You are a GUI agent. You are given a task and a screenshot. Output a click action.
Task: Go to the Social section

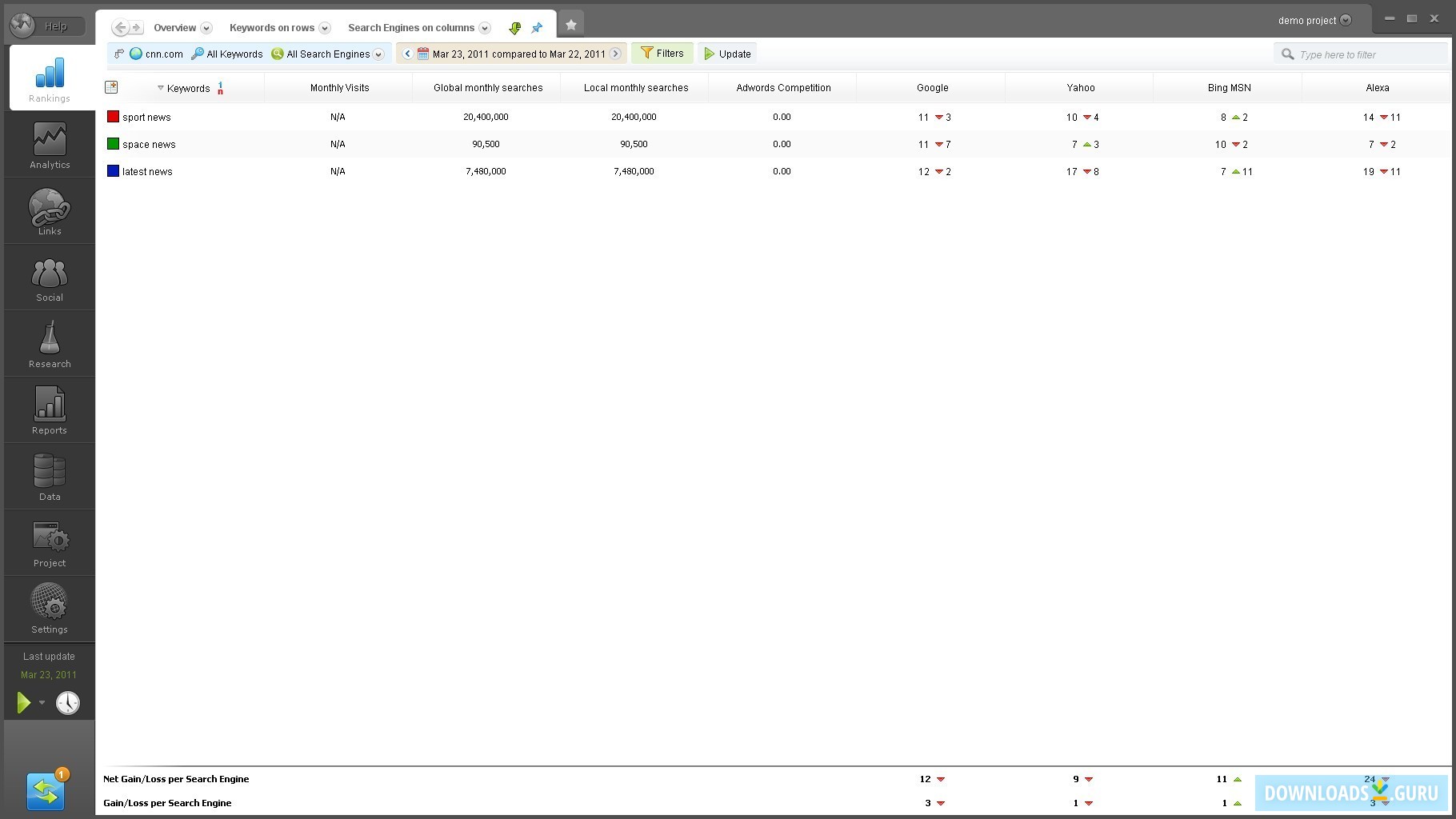50,279
